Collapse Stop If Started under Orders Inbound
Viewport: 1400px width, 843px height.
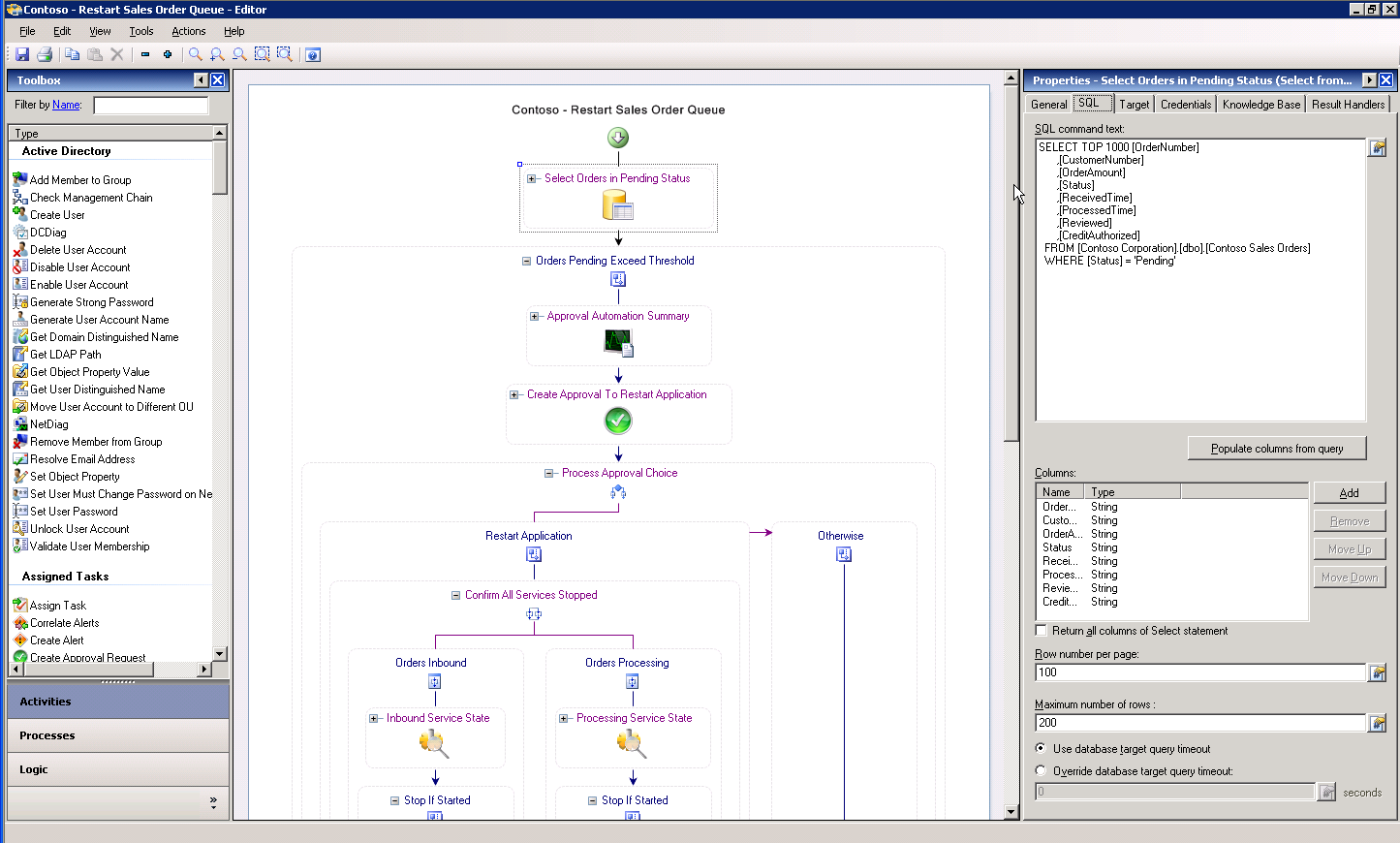395,800
